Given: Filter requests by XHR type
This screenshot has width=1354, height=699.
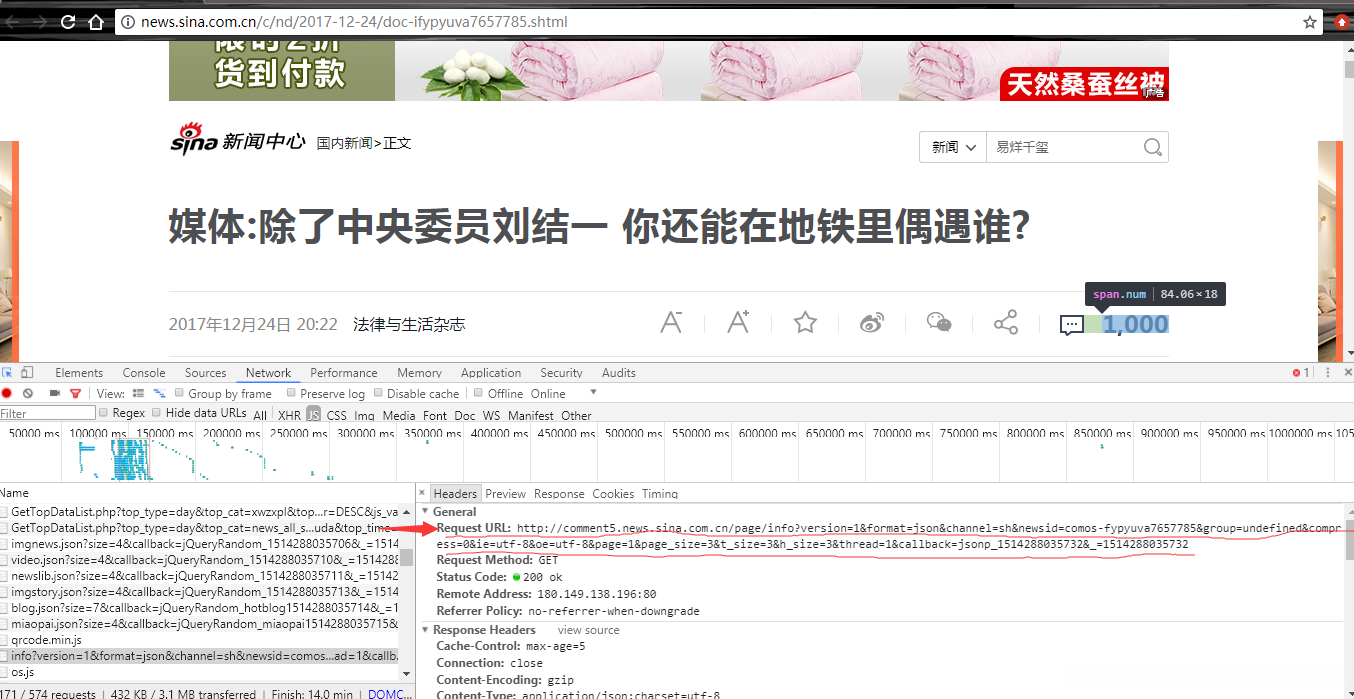Looking at the screenshot, I should pyautogui.click(x=289, y=415).
